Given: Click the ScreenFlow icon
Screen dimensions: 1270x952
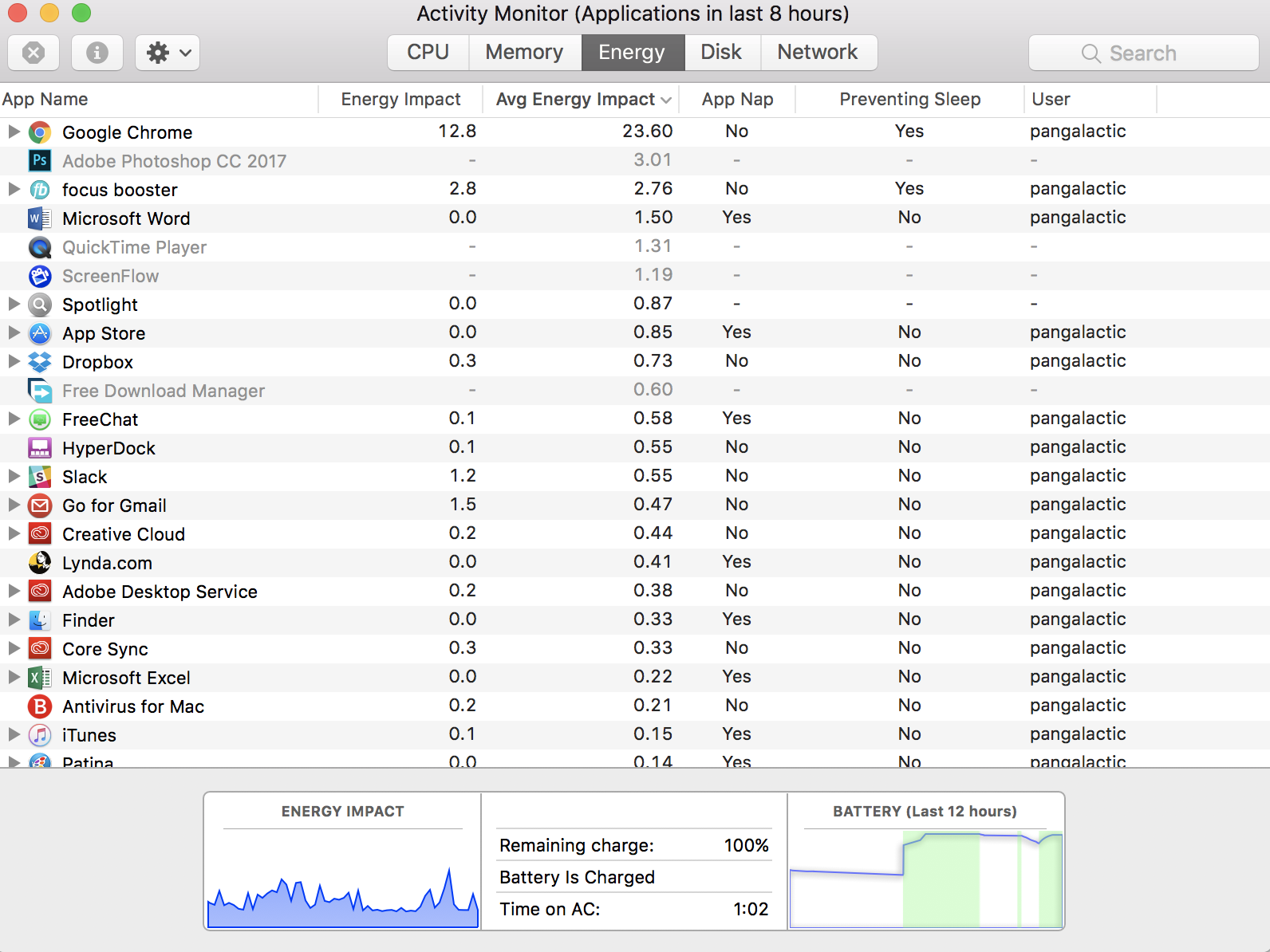Looking at the screenshot, I should pyautogui.click(x=40, y=276).
